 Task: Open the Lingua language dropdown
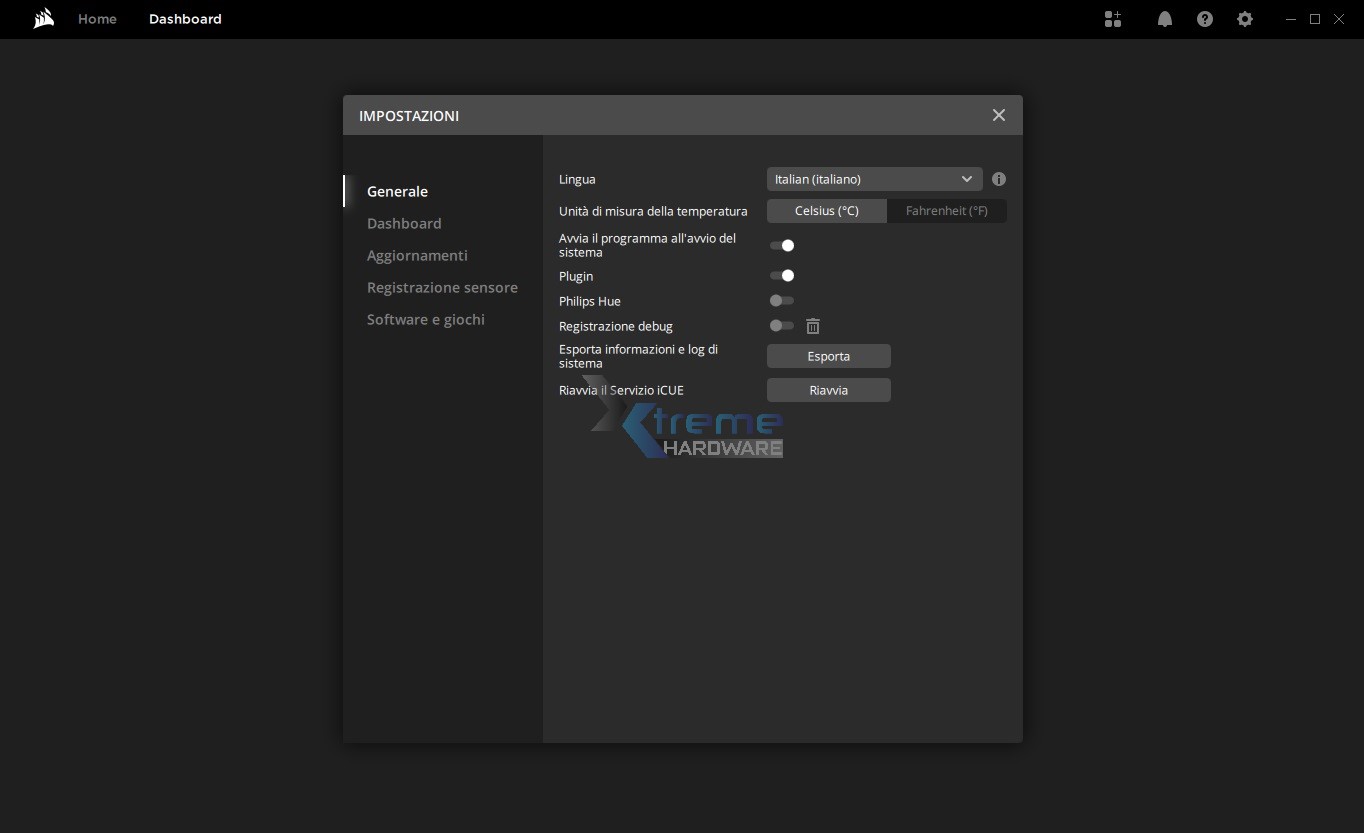click(x=874, y=179)
